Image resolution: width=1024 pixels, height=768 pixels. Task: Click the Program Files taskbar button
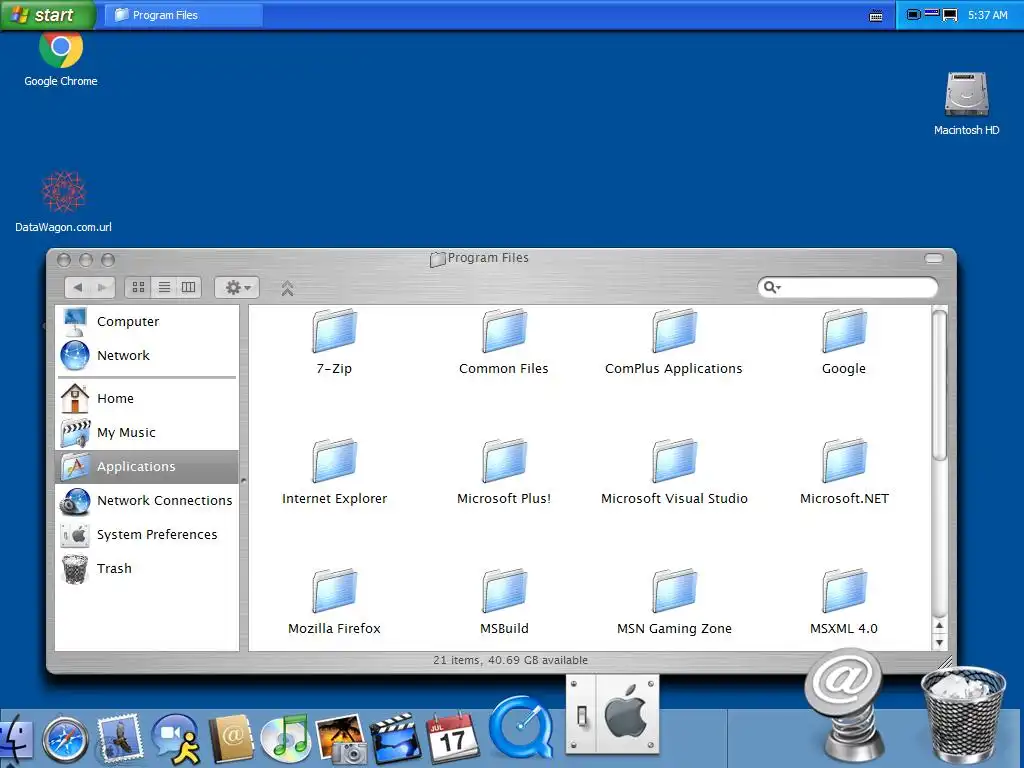185,15
